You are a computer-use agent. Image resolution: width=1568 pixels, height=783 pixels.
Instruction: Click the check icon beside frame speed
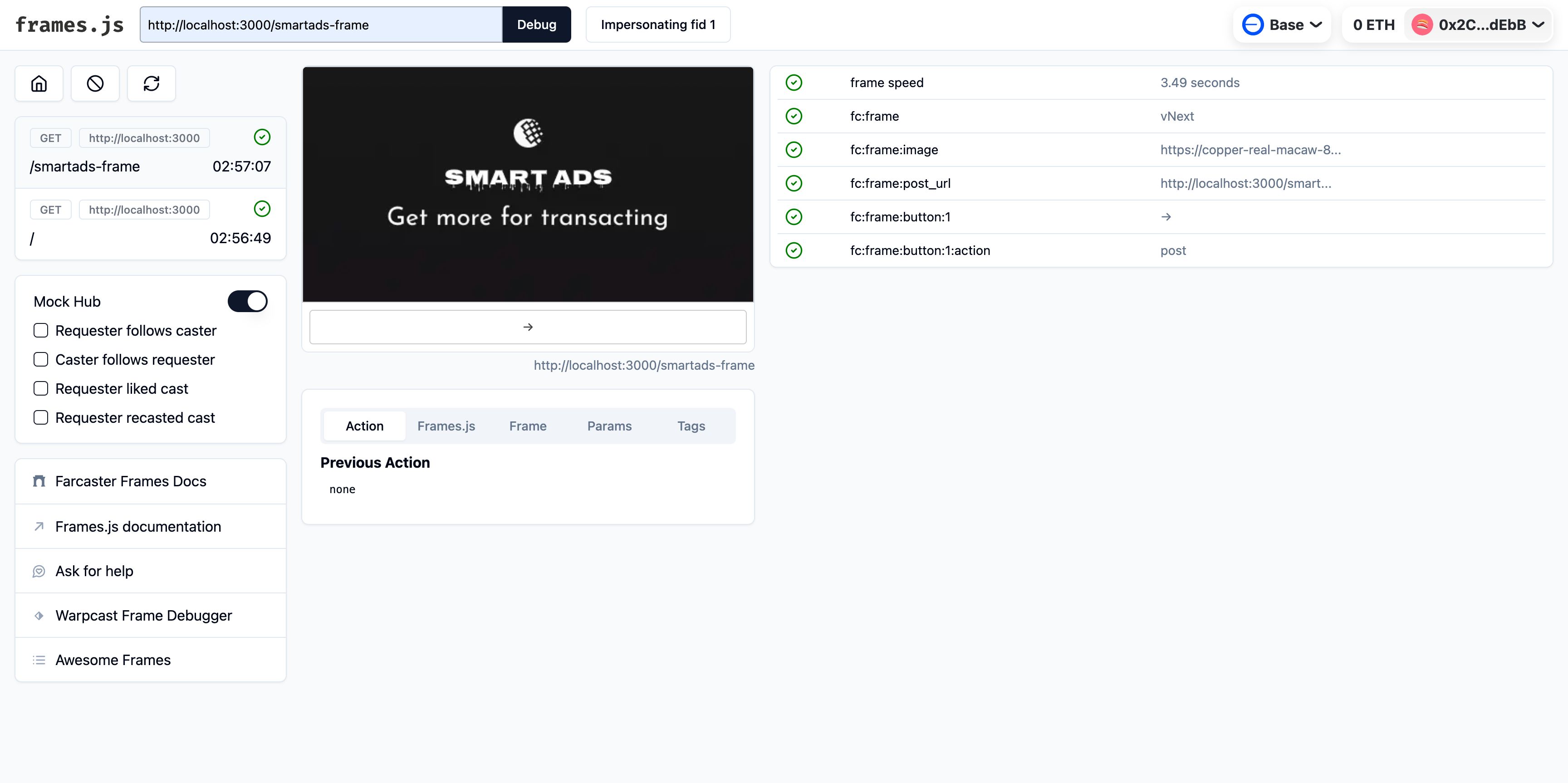click(x=794, y=83)
